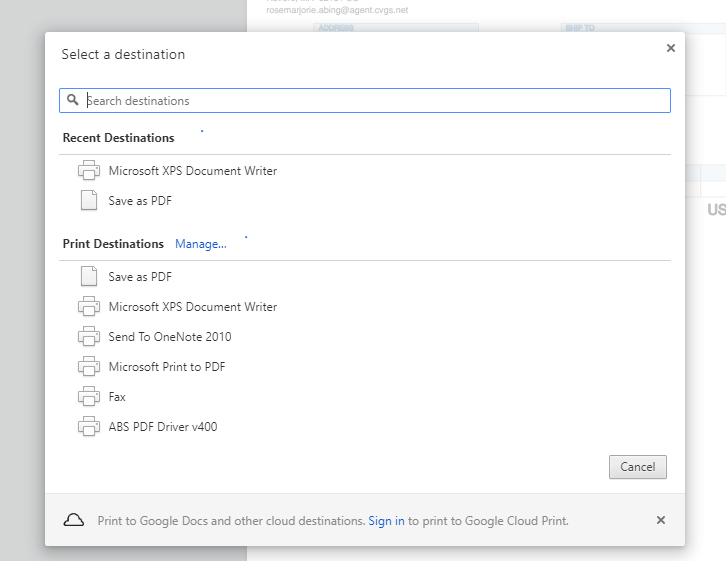The height and width of the screenshot is (561, 726).
Task: Choose Microsoft Print to PDF destination
Action: click(166, 367)
